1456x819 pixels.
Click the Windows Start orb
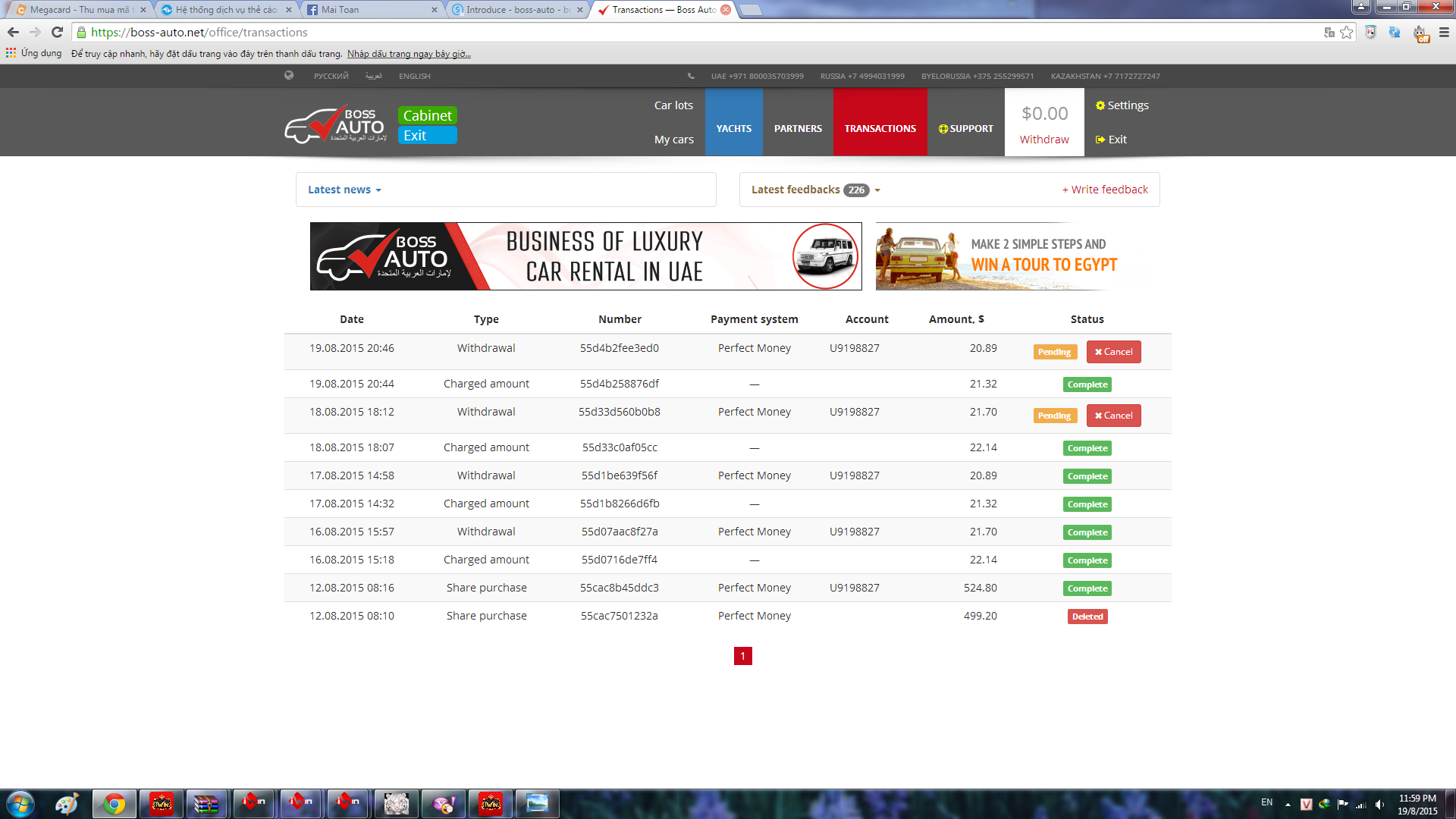click(20, 804)
